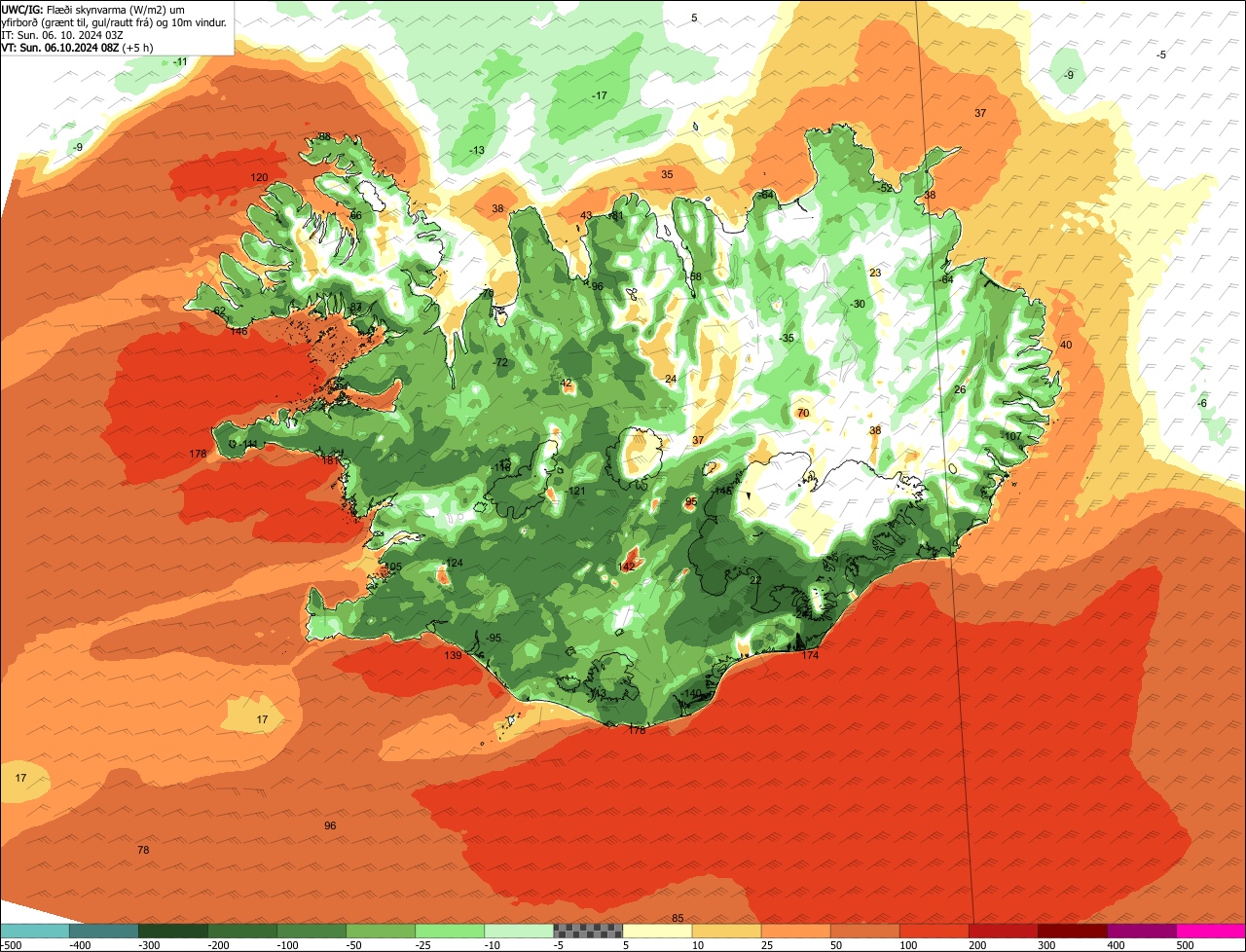This screenshot has height=952, width=1246.
Task: Click the map value '-72' in northwest Iceland
Action: 500,362
